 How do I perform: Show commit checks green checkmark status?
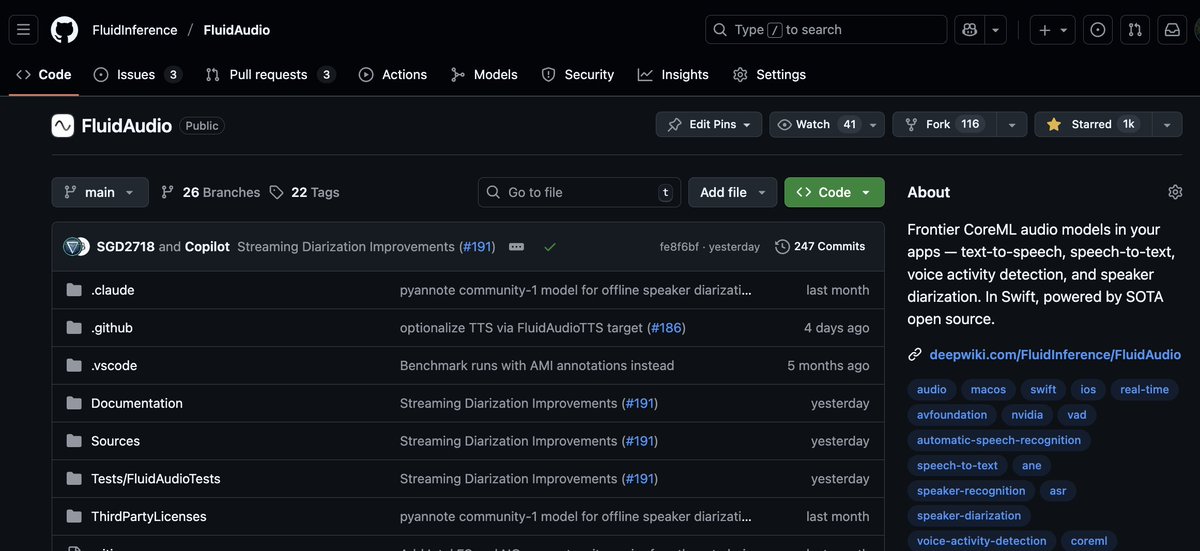click(550, 246)
